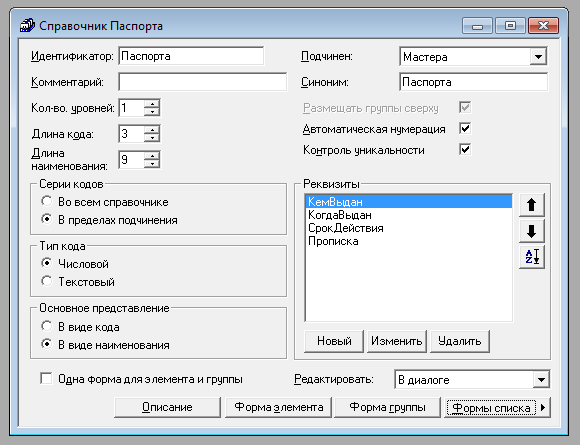Click the empty Комментарий field
Screen dimensions: 580x445
[203, 82]
